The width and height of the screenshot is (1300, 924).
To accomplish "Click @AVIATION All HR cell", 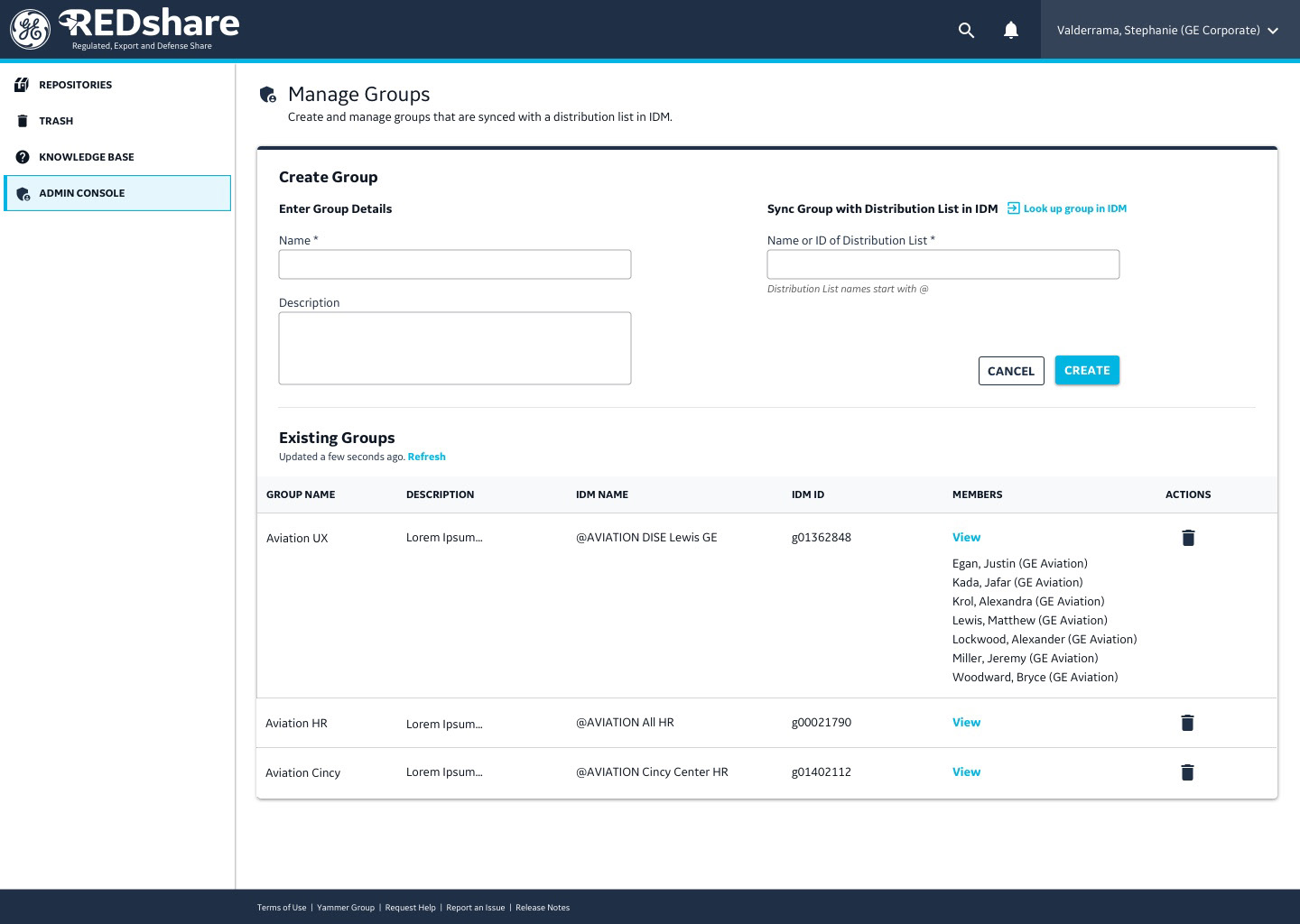I will [625, 722].
